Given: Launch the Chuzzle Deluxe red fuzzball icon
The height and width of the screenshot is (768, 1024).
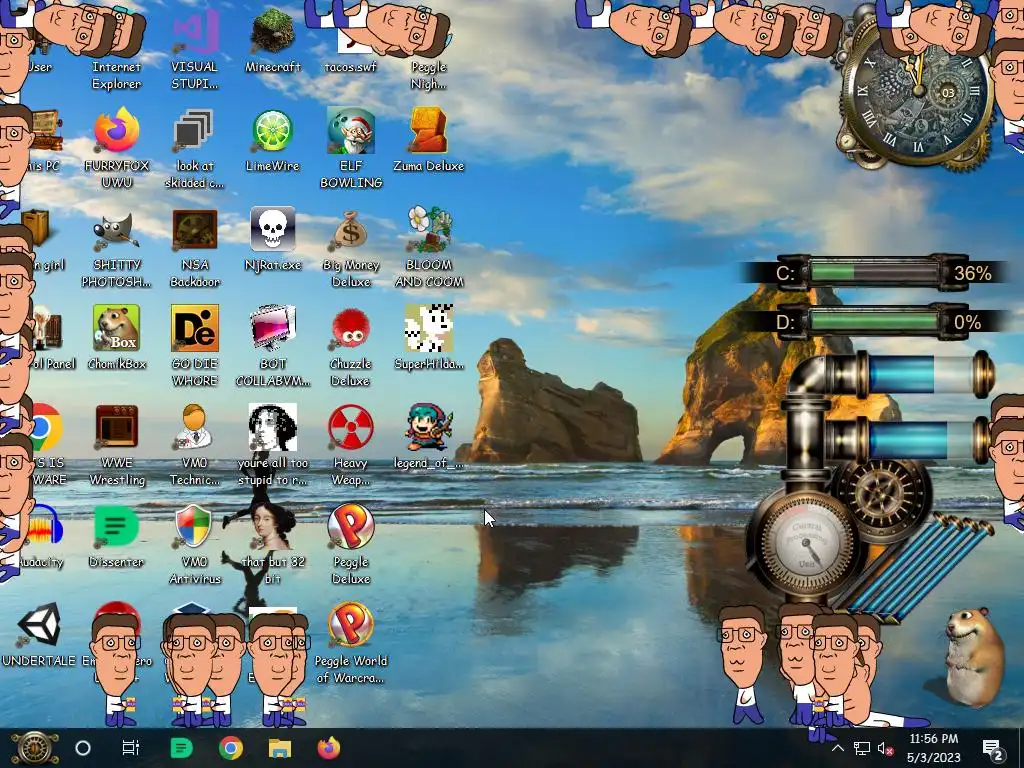Looking at the screenshot, I should click(x=351, y=346).
